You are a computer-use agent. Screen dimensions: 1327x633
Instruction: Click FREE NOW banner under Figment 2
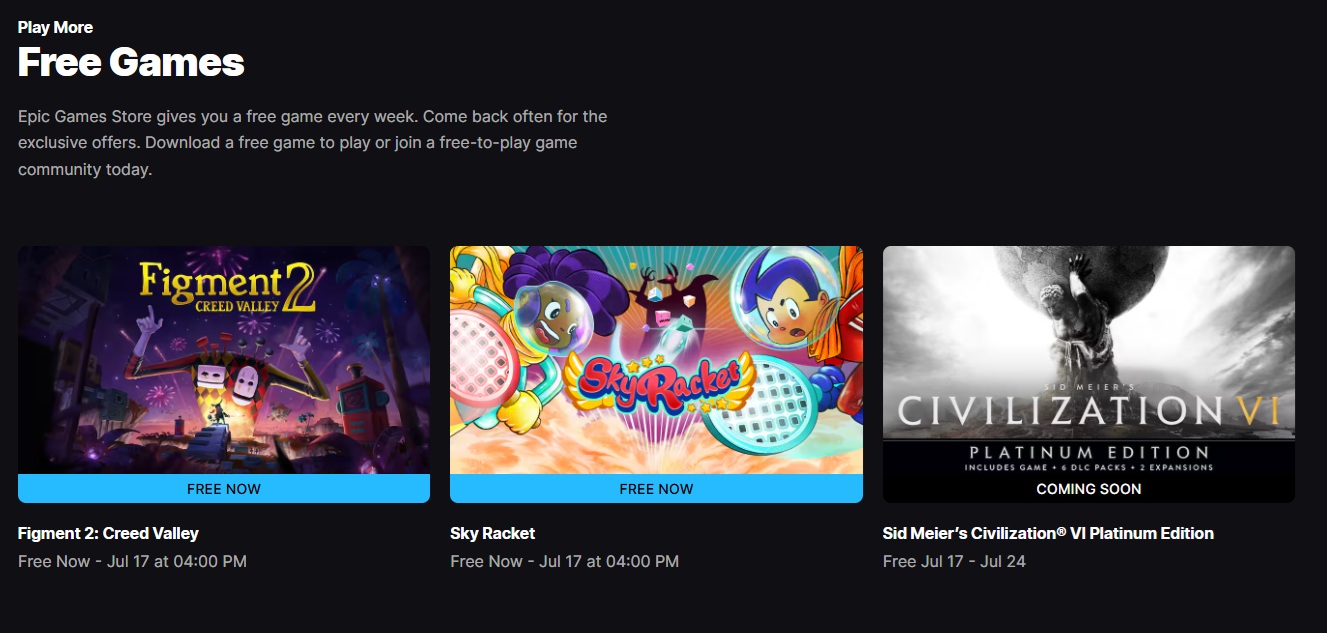(224, 489)
